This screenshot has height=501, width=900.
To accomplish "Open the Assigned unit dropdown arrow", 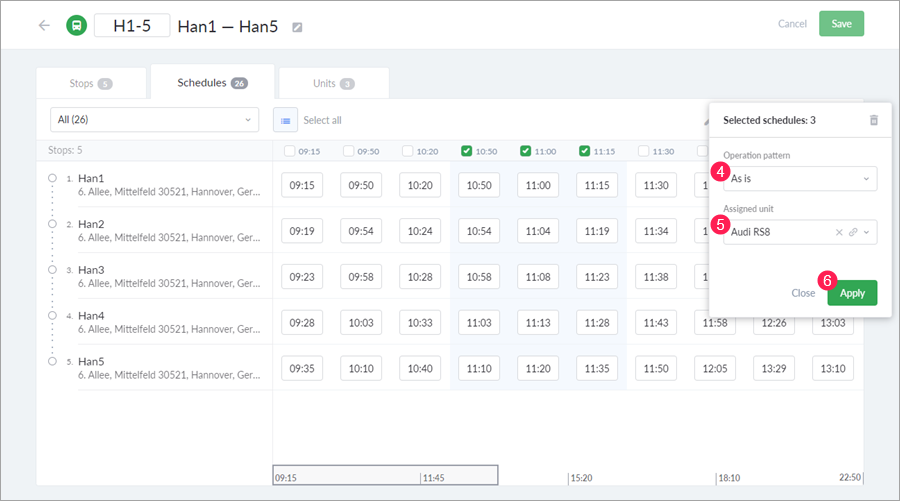I will 866,232.
